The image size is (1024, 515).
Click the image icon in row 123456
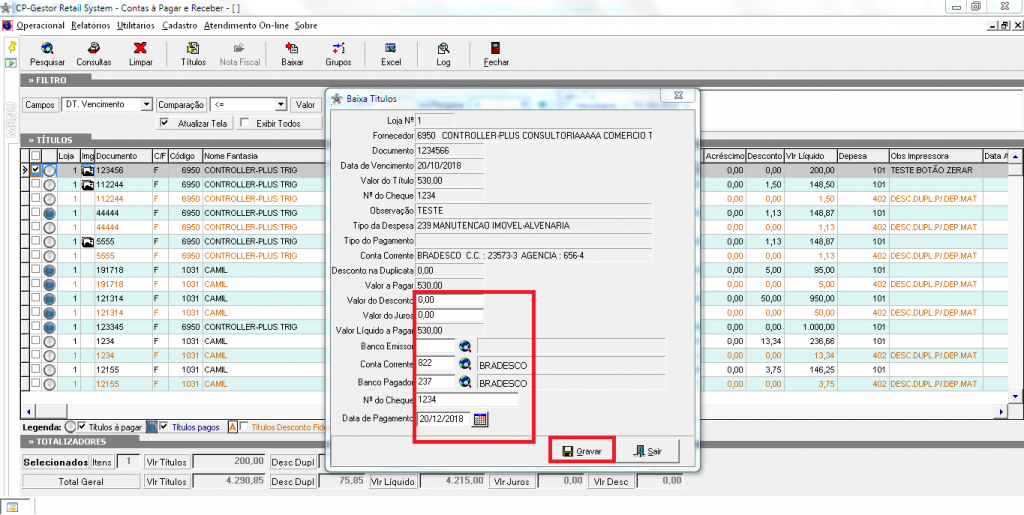[x=88, y=170]
